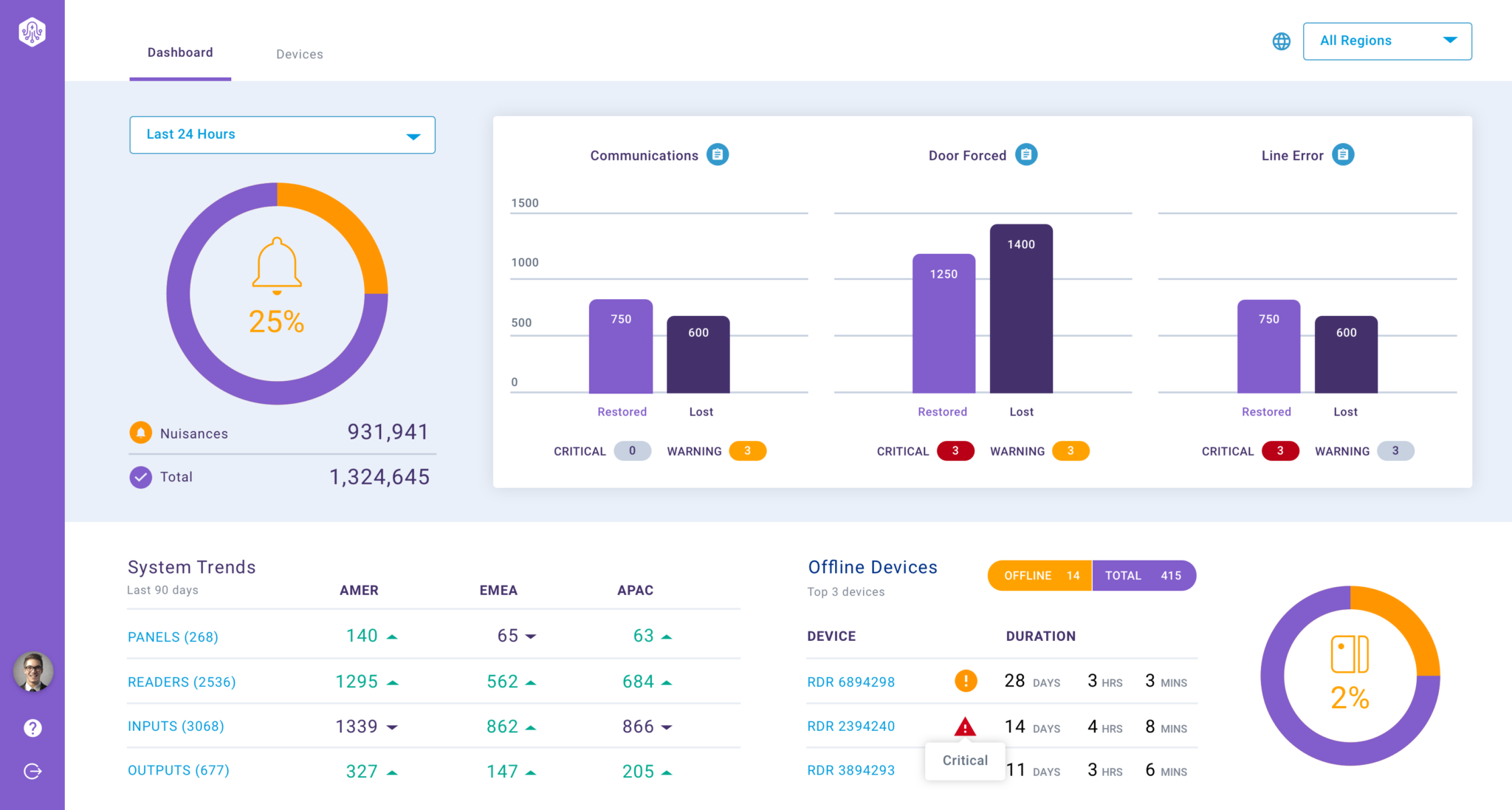Click the orange Nuisances bell badge

pyautogui.click(x=140, y=433)
